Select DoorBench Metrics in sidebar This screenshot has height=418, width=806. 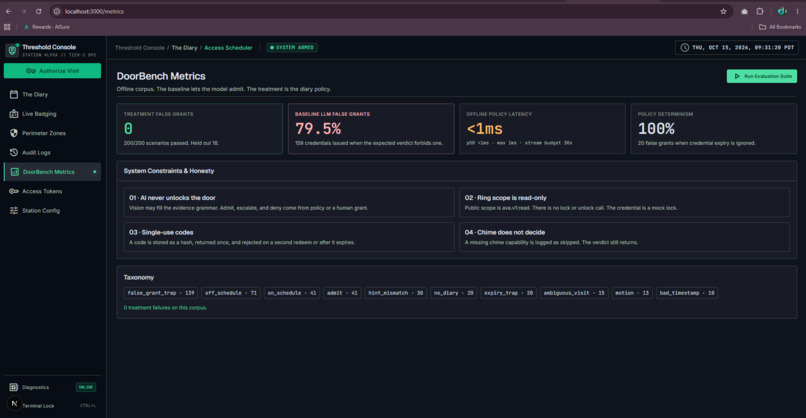point(52,172)
